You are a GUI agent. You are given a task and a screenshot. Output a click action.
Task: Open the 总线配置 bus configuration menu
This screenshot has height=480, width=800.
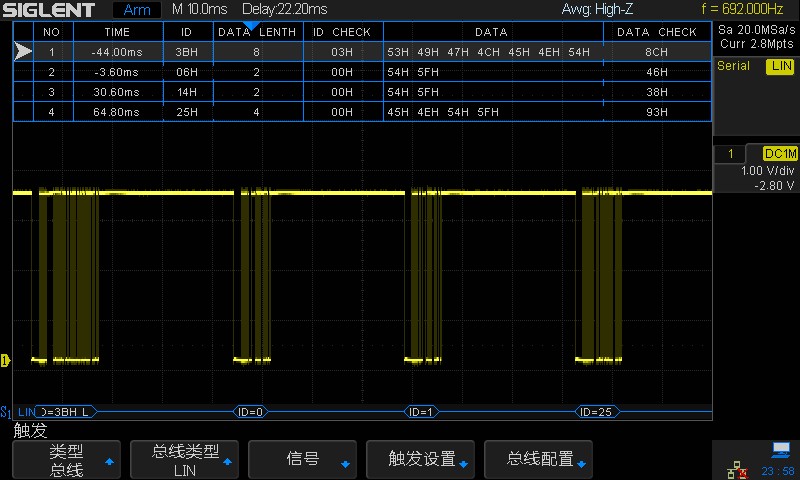click(539, 460)
